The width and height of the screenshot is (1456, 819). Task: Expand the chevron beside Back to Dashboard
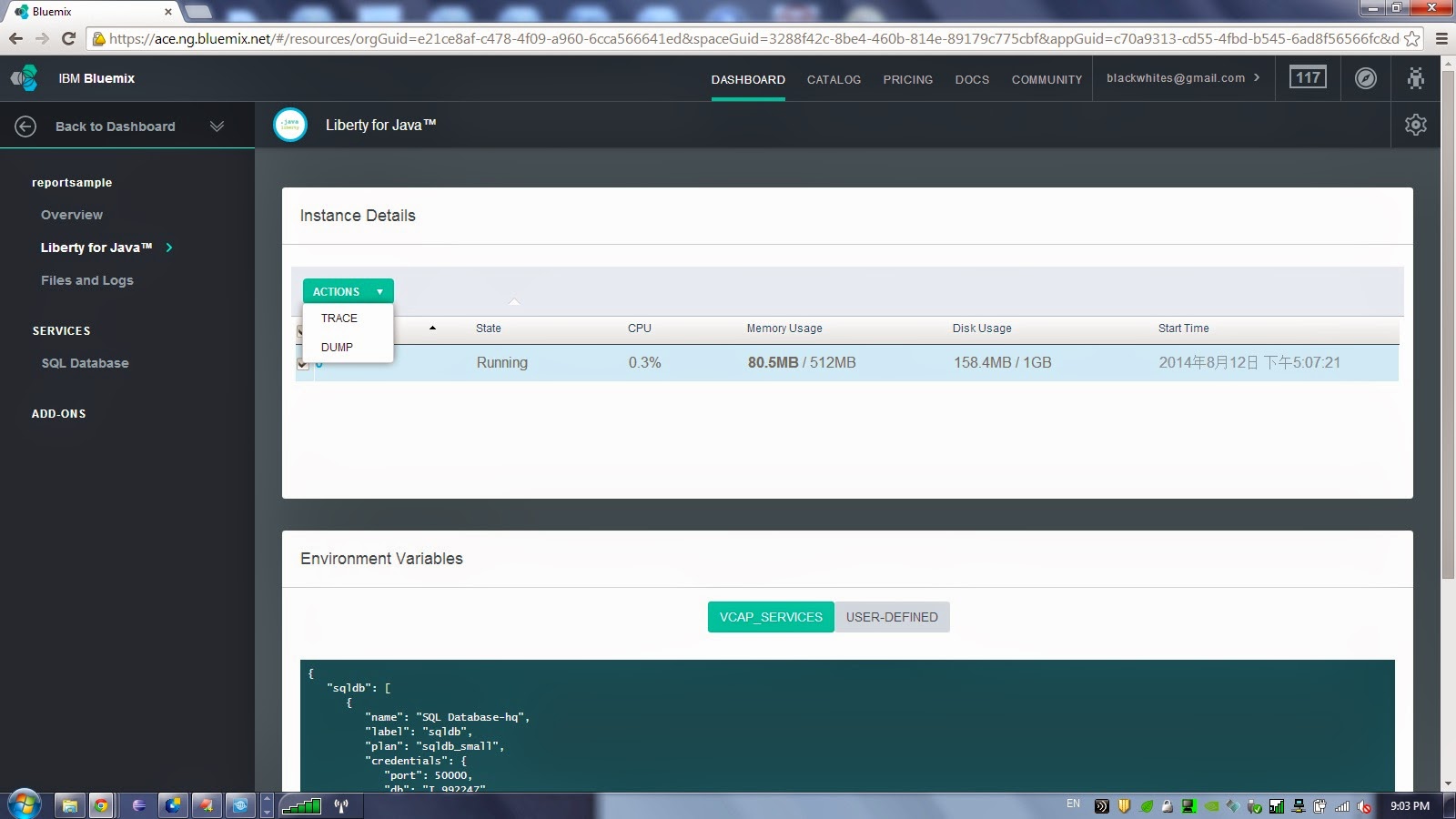217,126
